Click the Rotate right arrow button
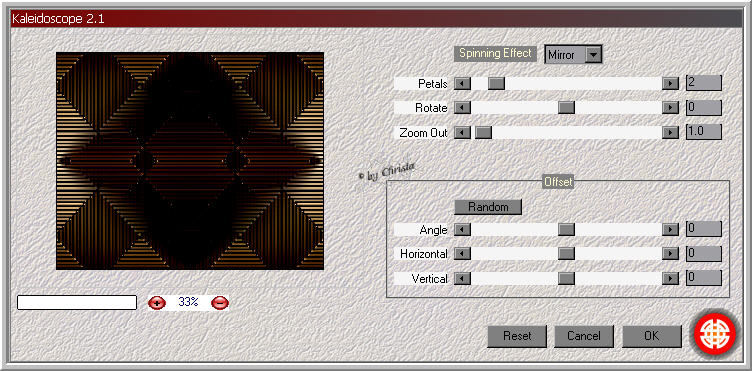The height and width of the screenshot is (371, 752). coord(670,108)
